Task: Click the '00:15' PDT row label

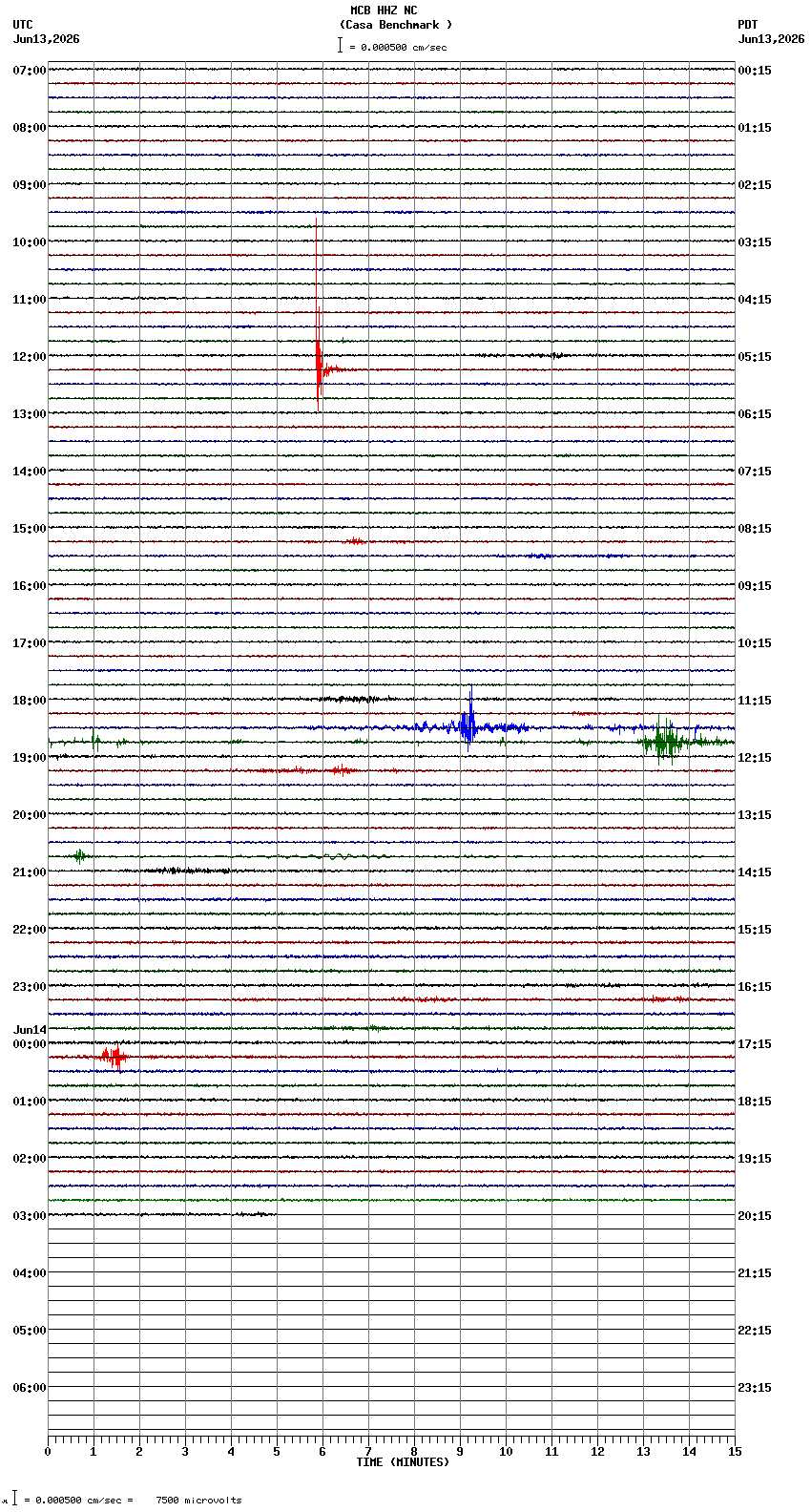Action: pyautogui.click(x=755, y=71)
